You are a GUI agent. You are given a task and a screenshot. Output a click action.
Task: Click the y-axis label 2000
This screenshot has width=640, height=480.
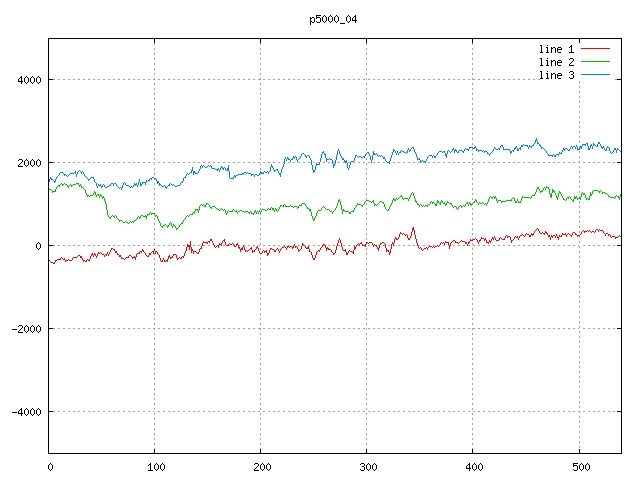[29, 163]
